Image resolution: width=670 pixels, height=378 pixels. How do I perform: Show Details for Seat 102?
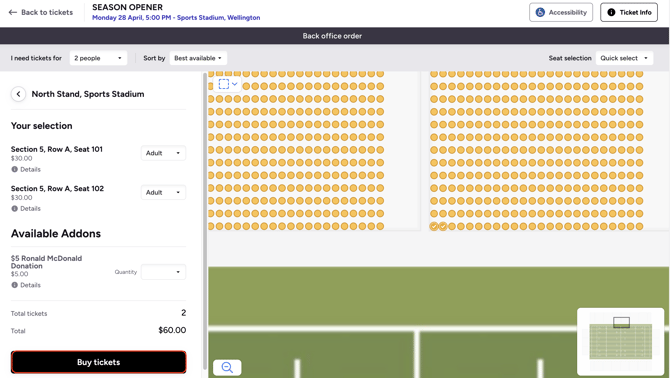(26, 208)
